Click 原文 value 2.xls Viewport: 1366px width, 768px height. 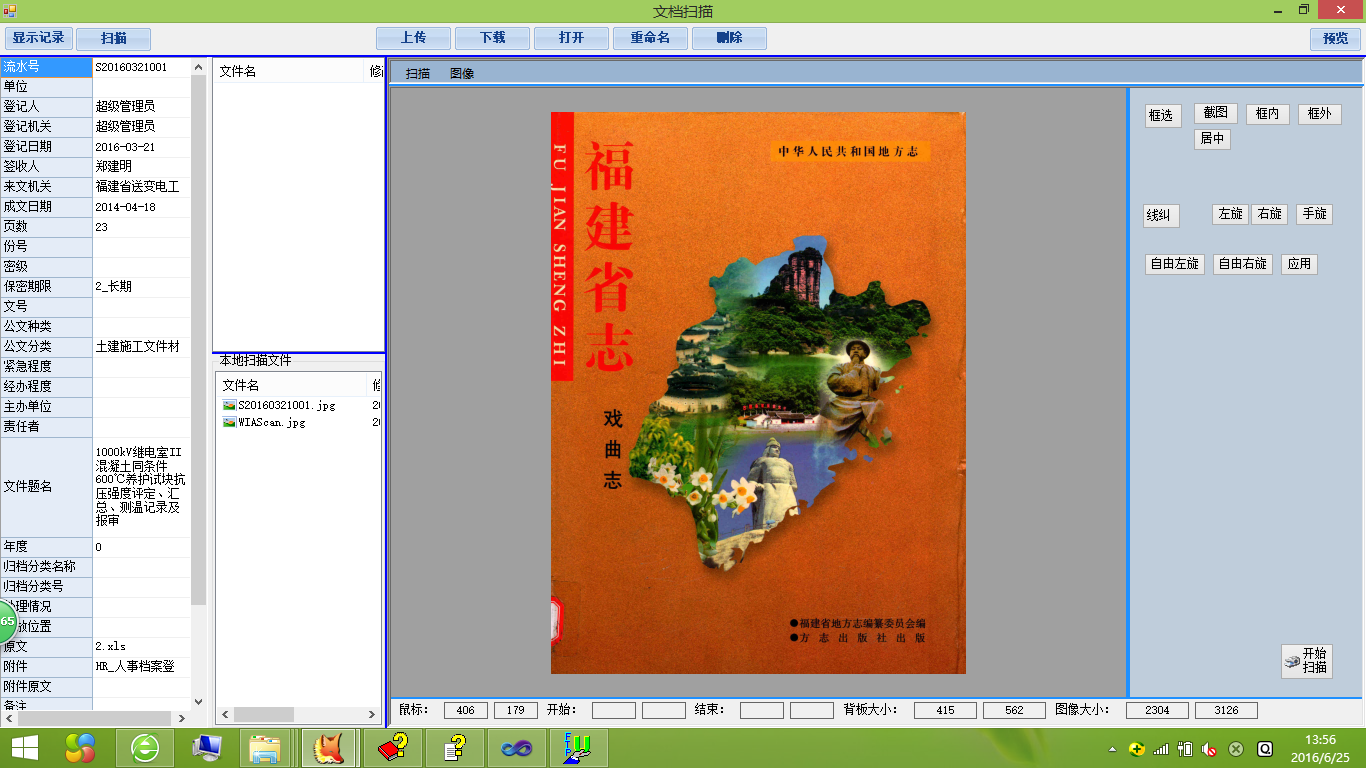click(141, 647)
